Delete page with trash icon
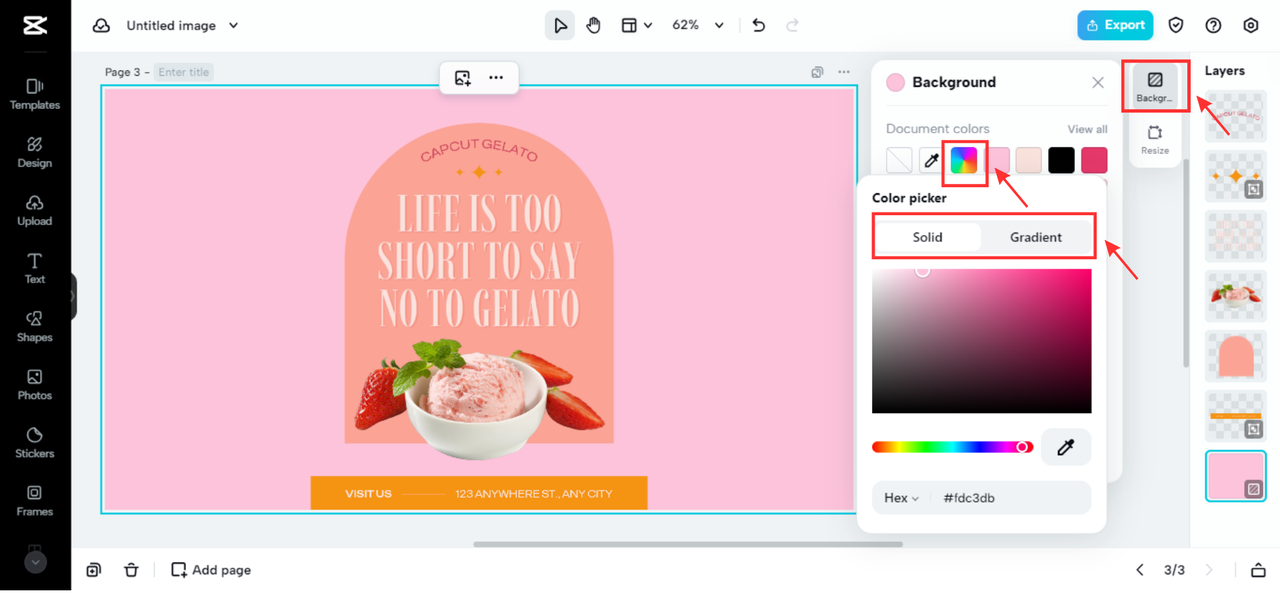Image resolution: width=1280 pixels, height=595 pixels. [x=131, y=570]
